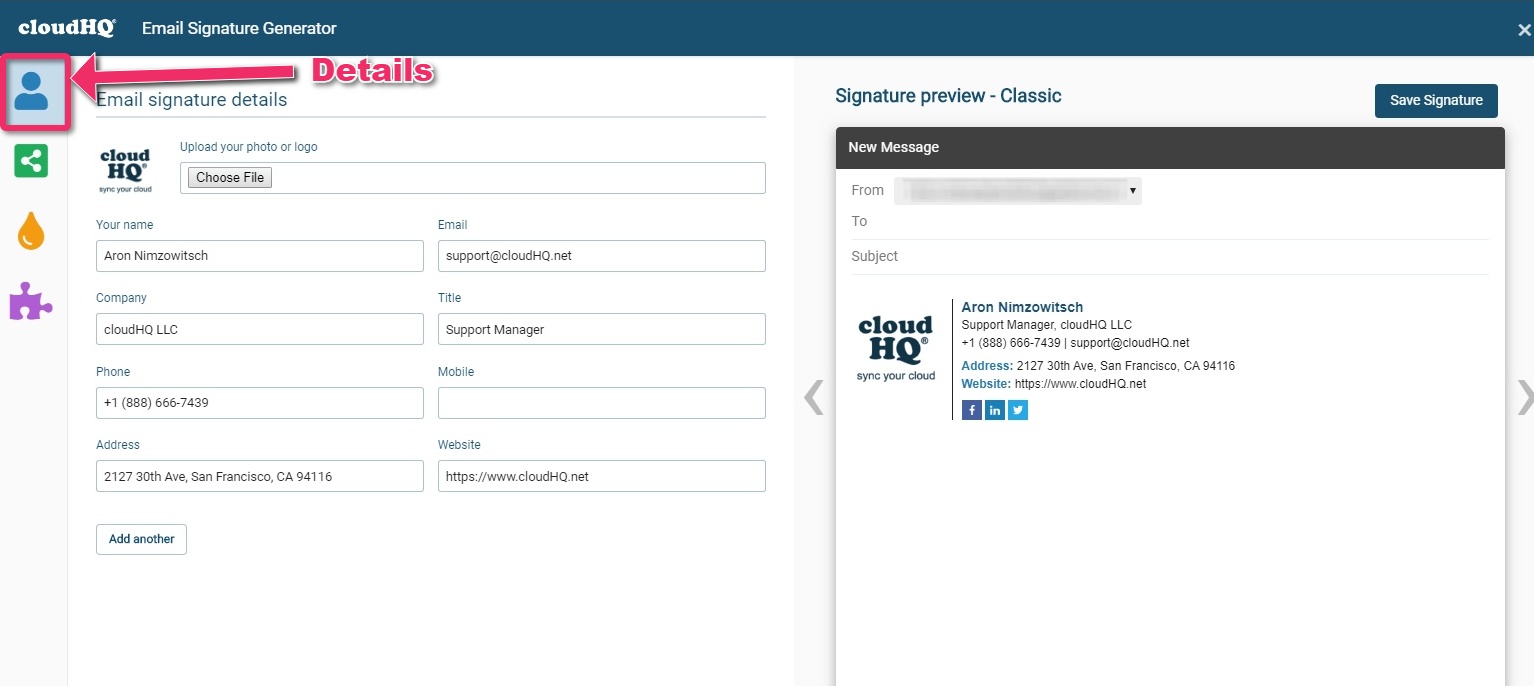The image size is (1534, 686).
Task: Open the cloudHQ.net website link in preview
Action: pyautogui.click(x=1078, y=383)
